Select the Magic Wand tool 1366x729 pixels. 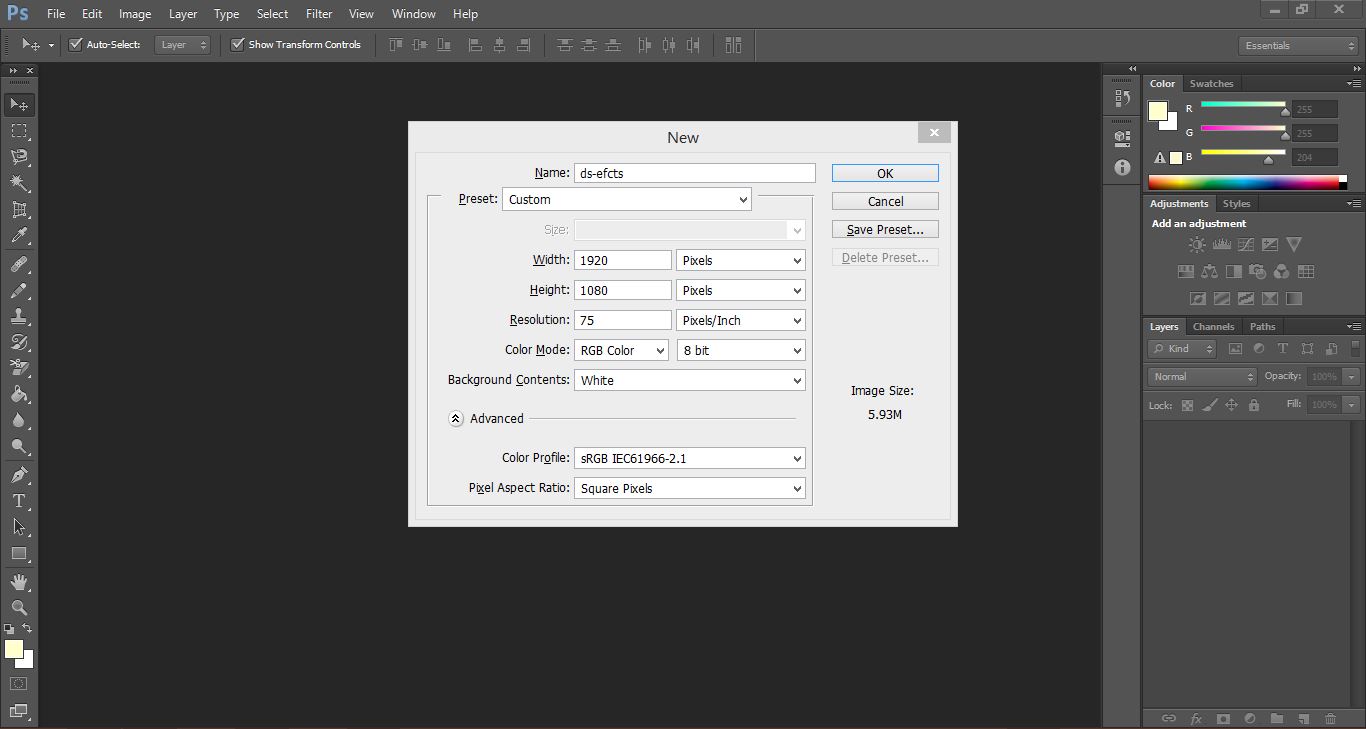point(19,183)
